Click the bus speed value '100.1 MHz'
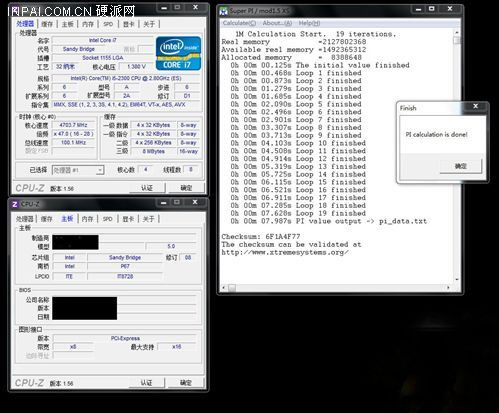 (x=73, y=142)
